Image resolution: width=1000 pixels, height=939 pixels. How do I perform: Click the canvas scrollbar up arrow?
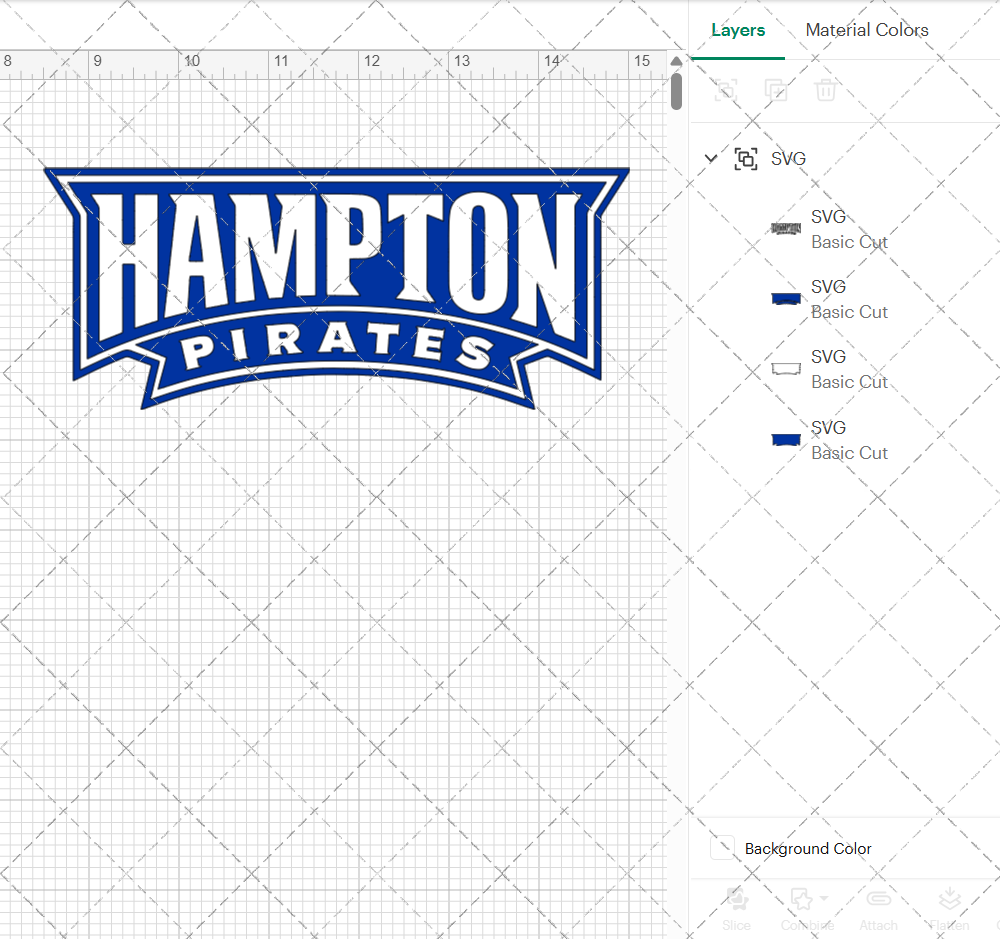pyautogui.click(x=676, y=61)
